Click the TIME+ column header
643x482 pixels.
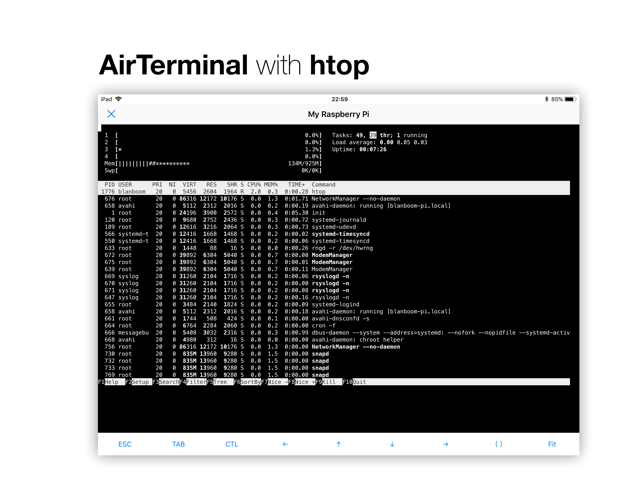pos(296,185)
